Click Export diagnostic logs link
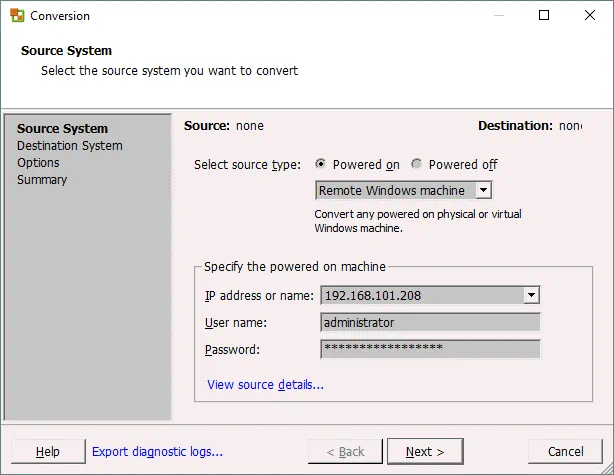Image resolution: width=614 pixels, height=475 pixels. [x=157, y=452]
